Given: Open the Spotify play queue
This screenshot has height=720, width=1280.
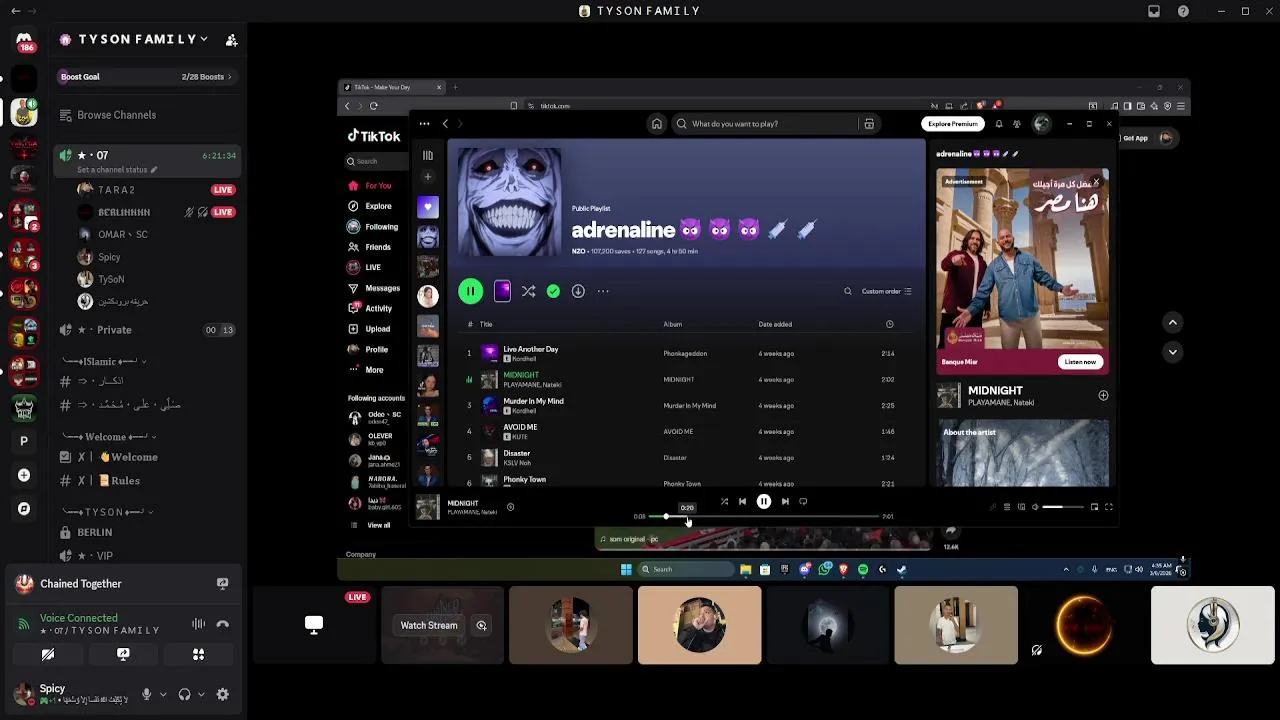Looking at the screenshot, I should coord(1007,507).
